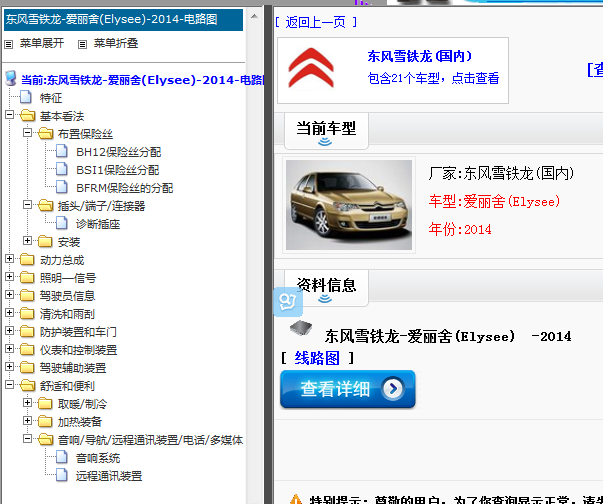
Task: Expand the 清洗和雨刮 tree node
Action: (9, 313)
